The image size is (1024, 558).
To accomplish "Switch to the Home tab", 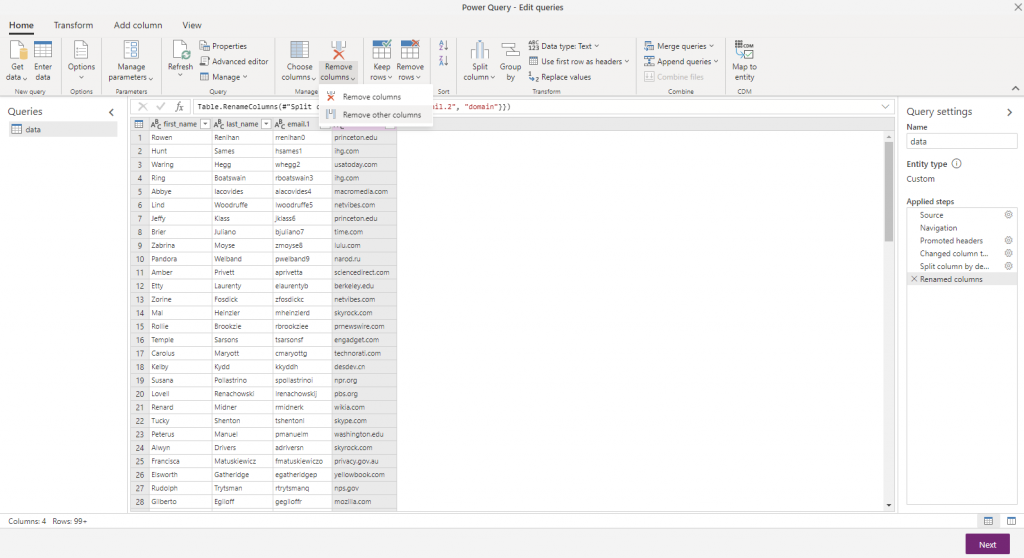I will 21,25.
